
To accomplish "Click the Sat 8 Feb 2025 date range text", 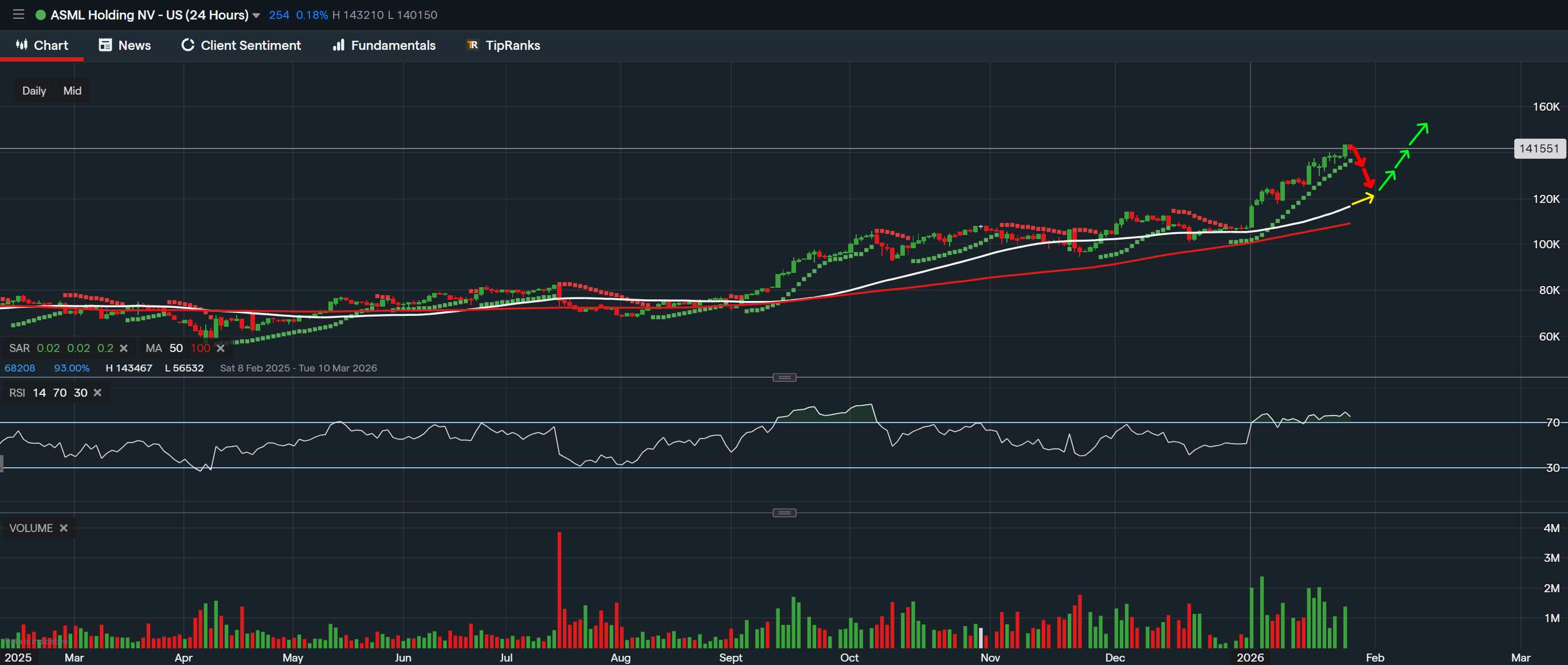I will [298, 368].
